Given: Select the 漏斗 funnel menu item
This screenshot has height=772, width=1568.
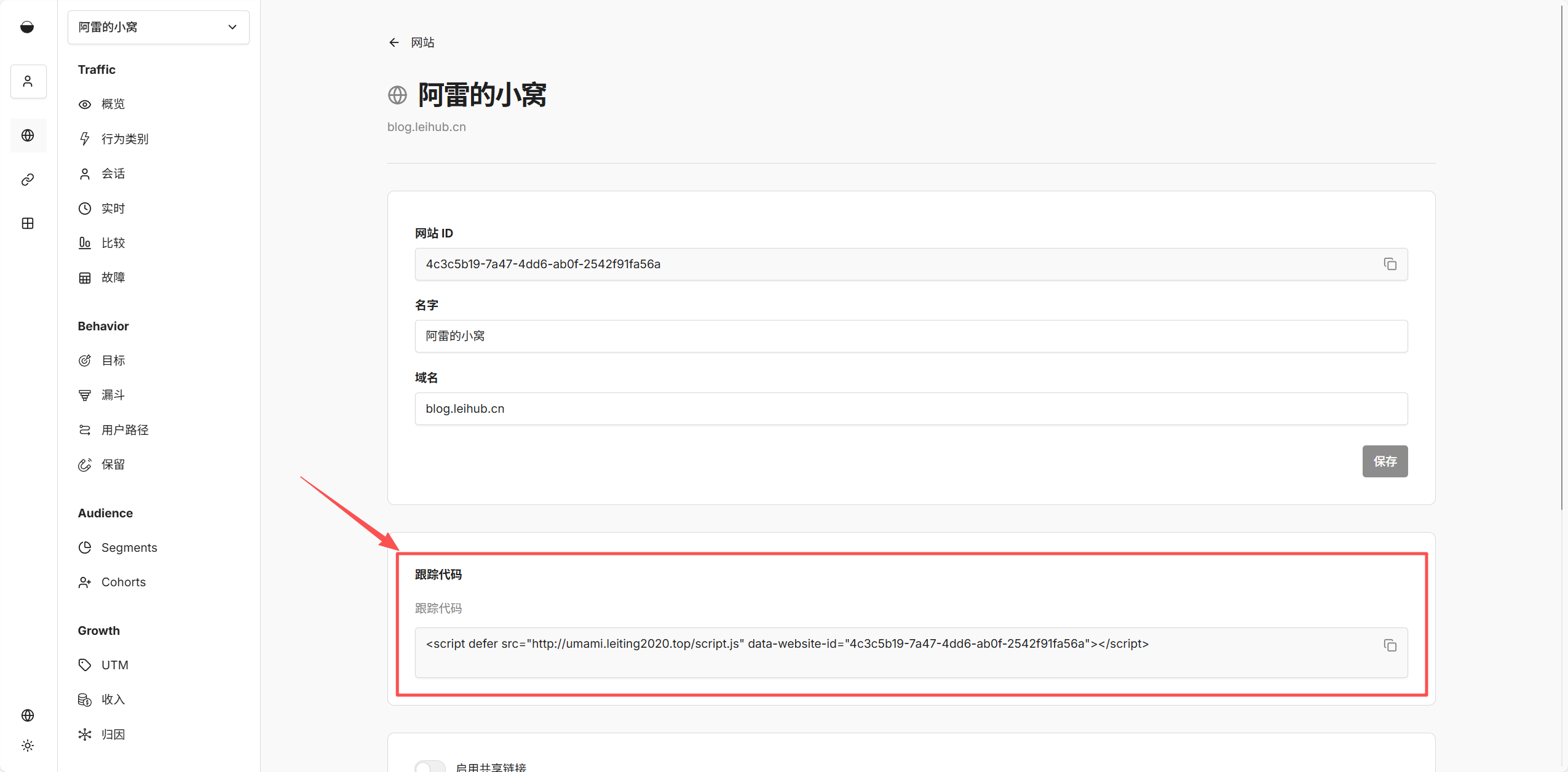Looking at the screenshot, I should point(113,395).
